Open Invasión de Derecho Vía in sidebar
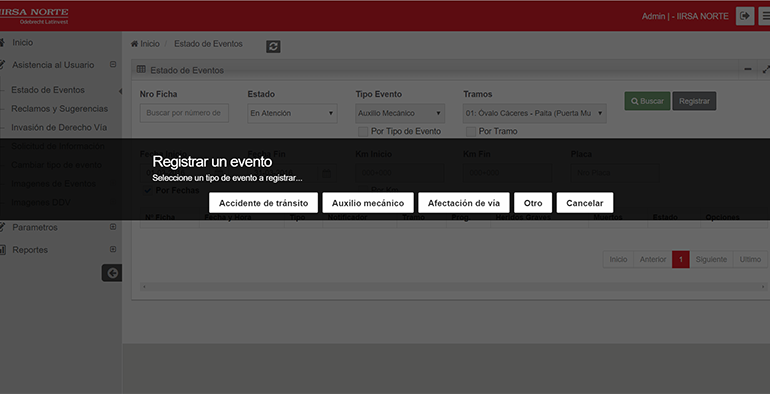The width and height of the screenshot is (770, 394). coord(59,127)
